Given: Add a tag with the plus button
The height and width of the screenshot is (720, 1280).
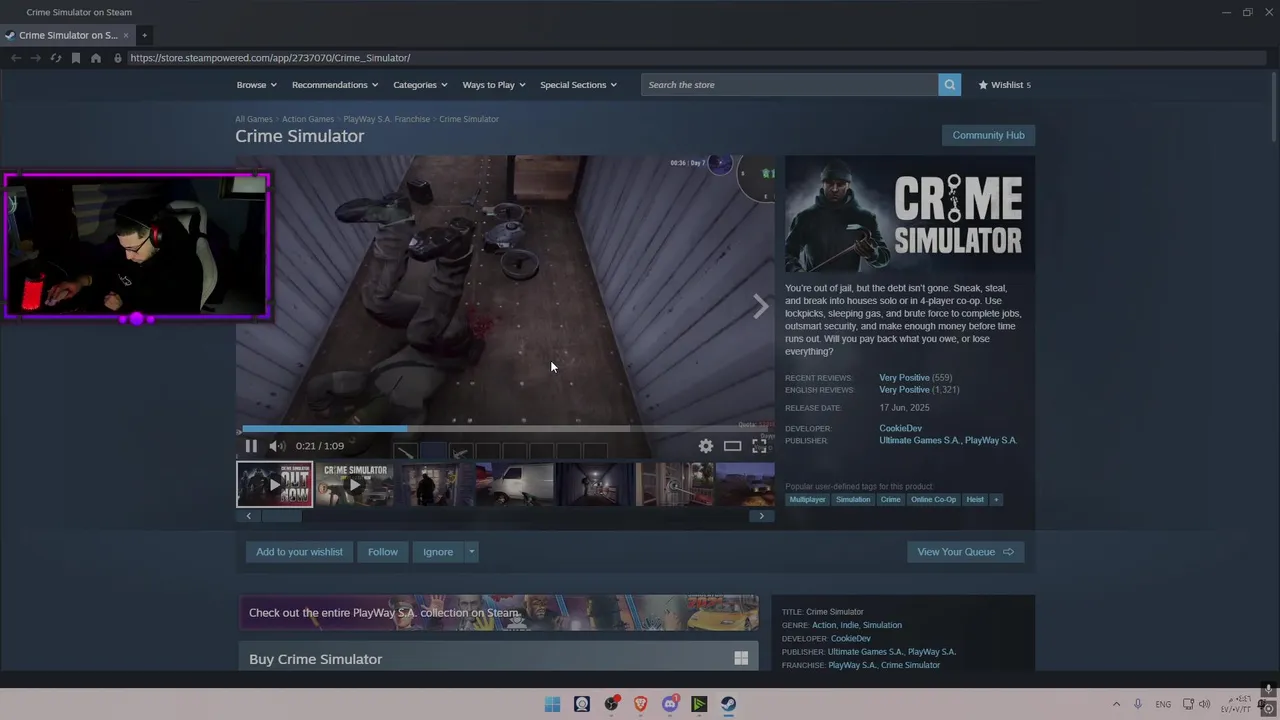Looking at the screenshot, I should pyautogui.click(x=996, y=499).
